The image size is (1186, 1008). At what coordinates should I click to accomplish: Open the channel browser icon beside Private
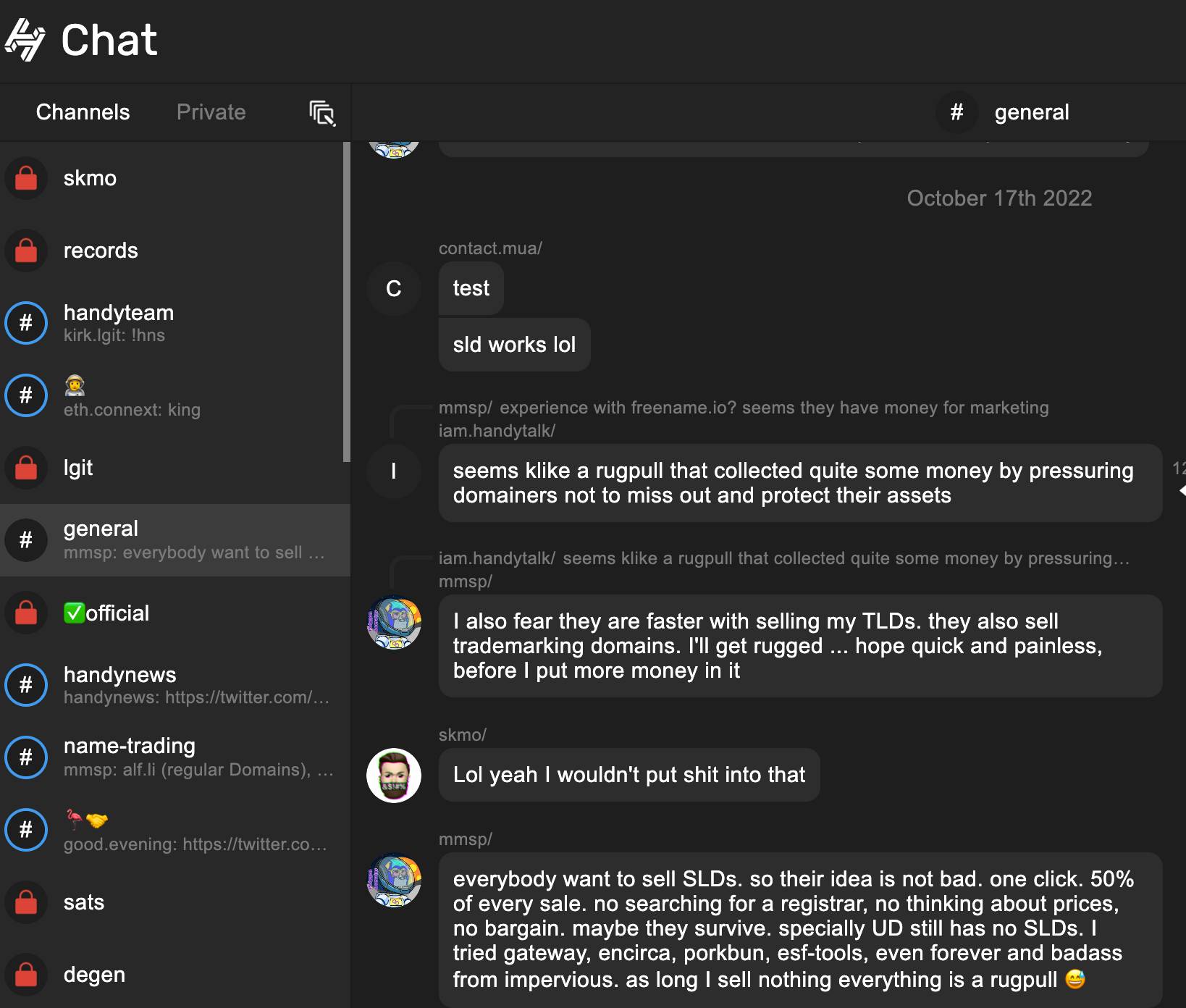(x=322, y=113)
